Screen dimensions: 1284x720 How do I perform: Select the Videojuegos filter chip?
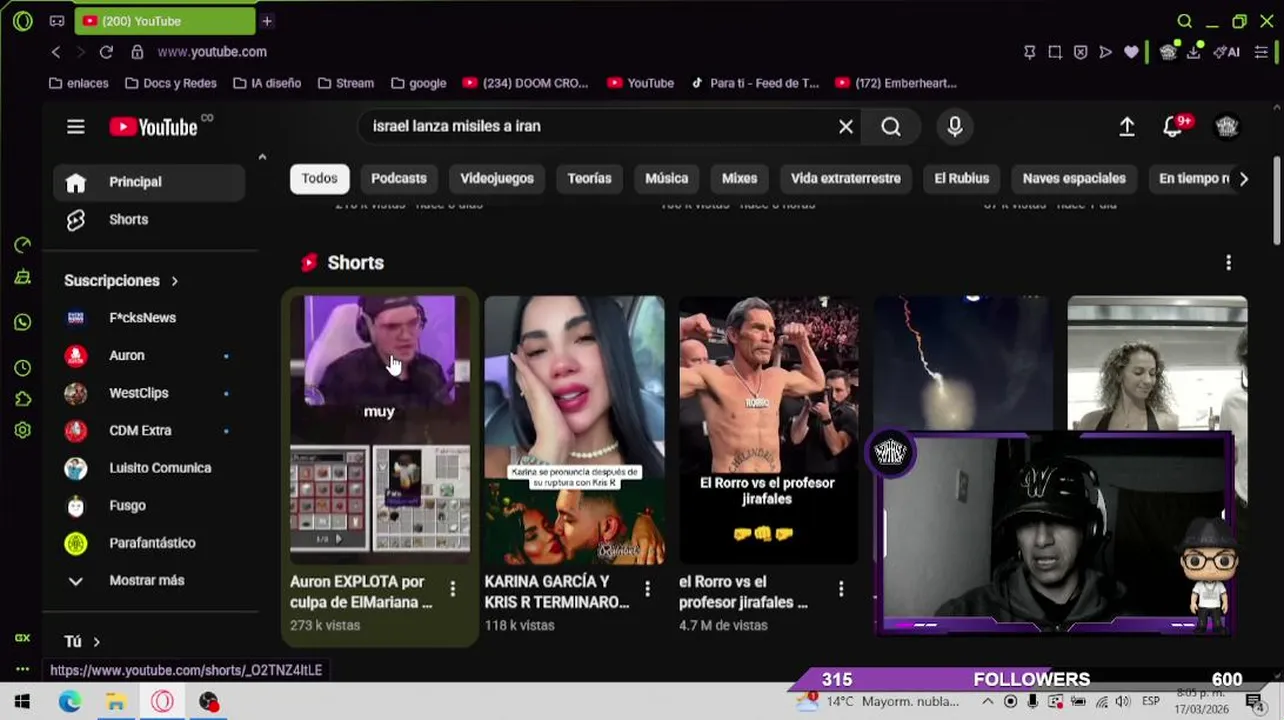tap(497, 178)
